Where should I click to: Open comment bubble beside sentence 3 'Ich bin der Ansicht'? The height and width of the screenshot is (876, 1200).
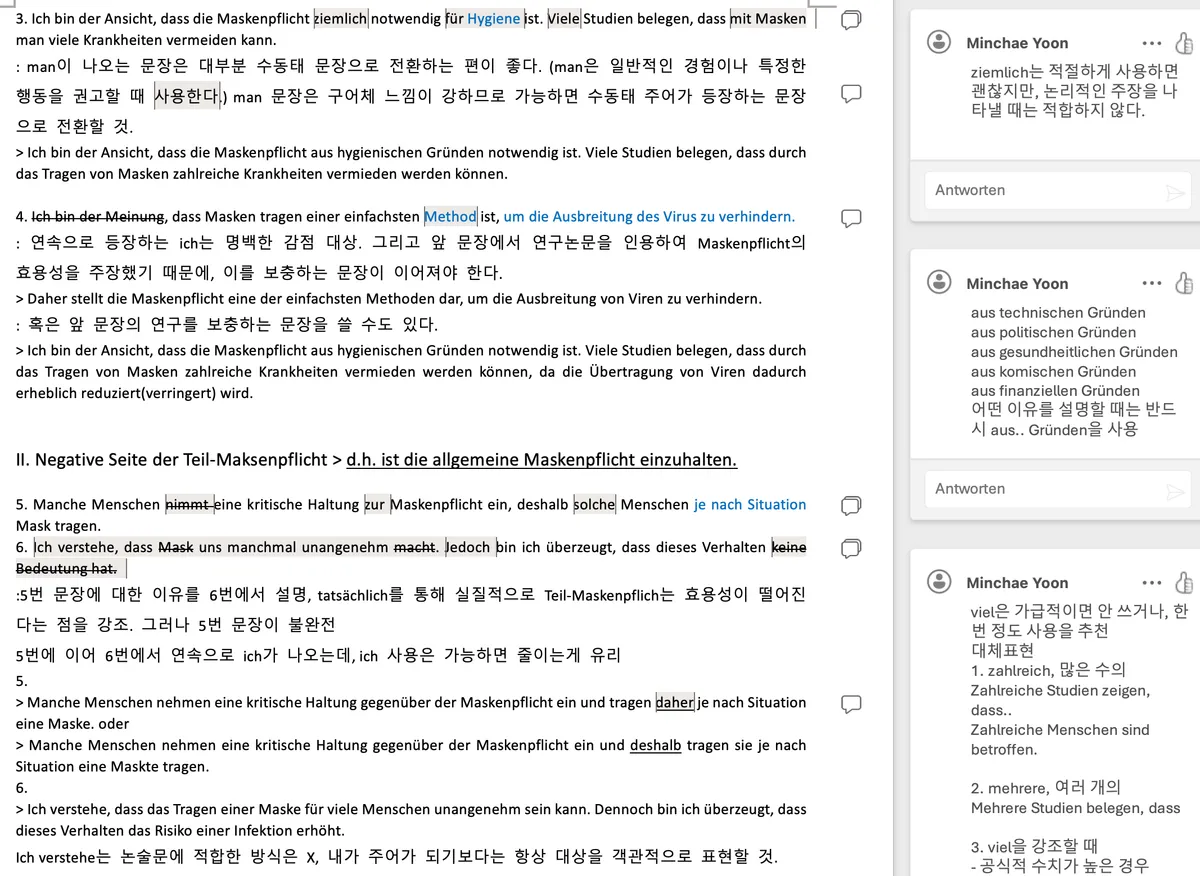point(851,19)
